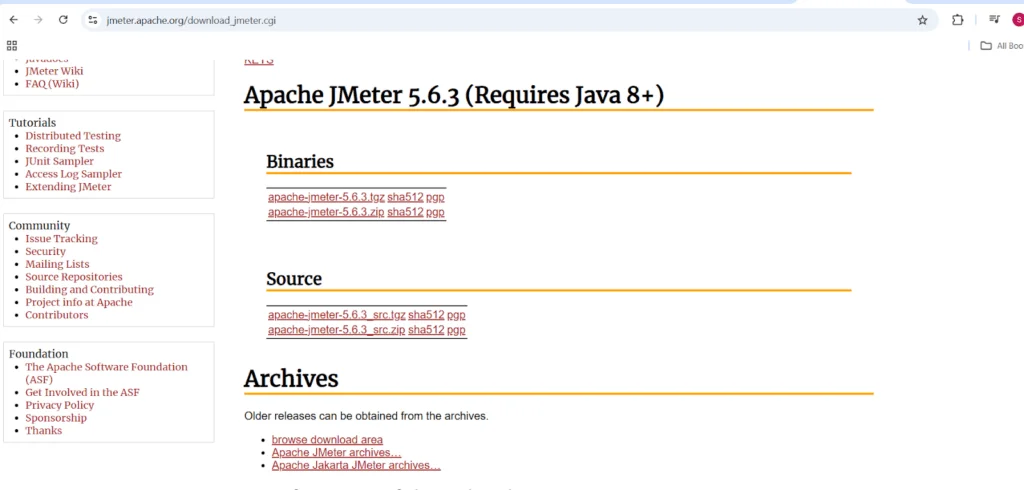The image size is (1024, 490).
Task: Open pgp for apache-jmeter-5.6.3_src.tgz
Action: pyautogui.click(x=456, y=315)
